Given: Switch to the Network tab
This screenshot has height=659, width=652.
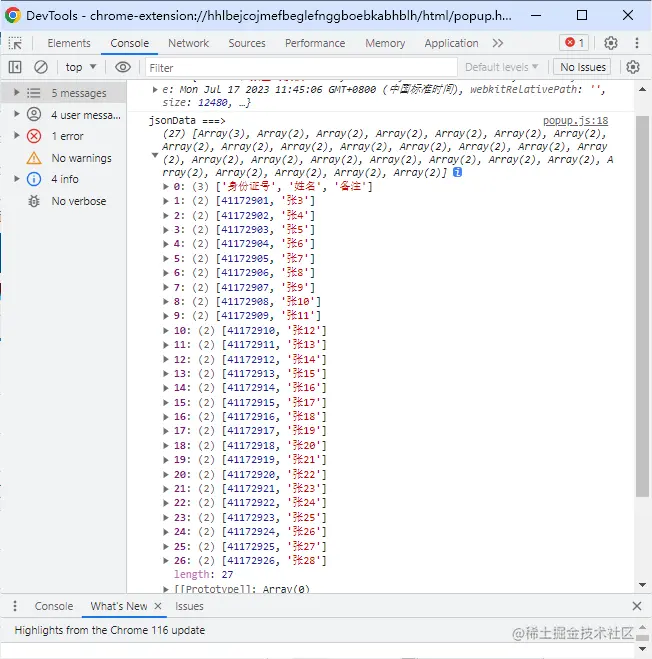Looking at the screenshot, I should tap(188, 43).
